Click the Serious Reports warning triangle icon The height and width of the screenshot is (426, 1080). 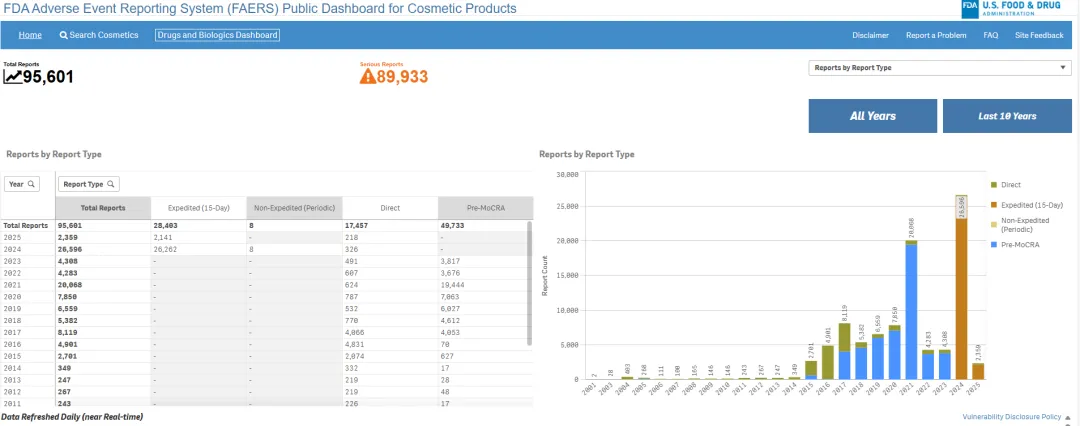[x=367, y=76]
